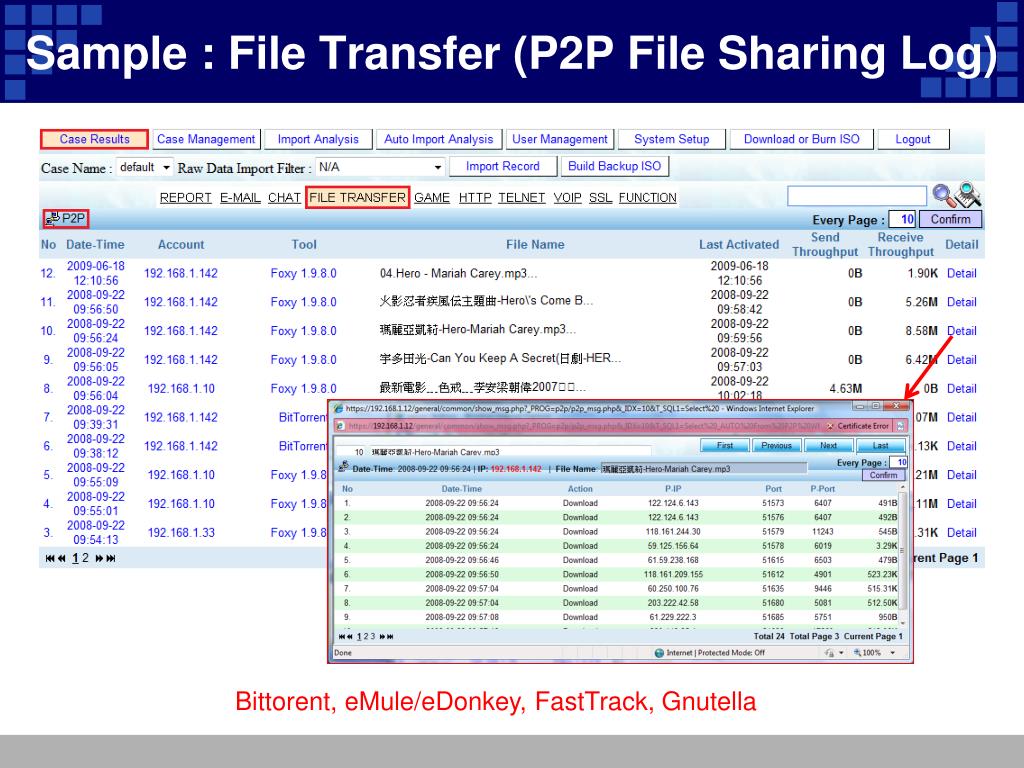Click page 3 link in popup pagination
Image resolution: width=1024 pixels, height=768 pixels.
[374, 636]
